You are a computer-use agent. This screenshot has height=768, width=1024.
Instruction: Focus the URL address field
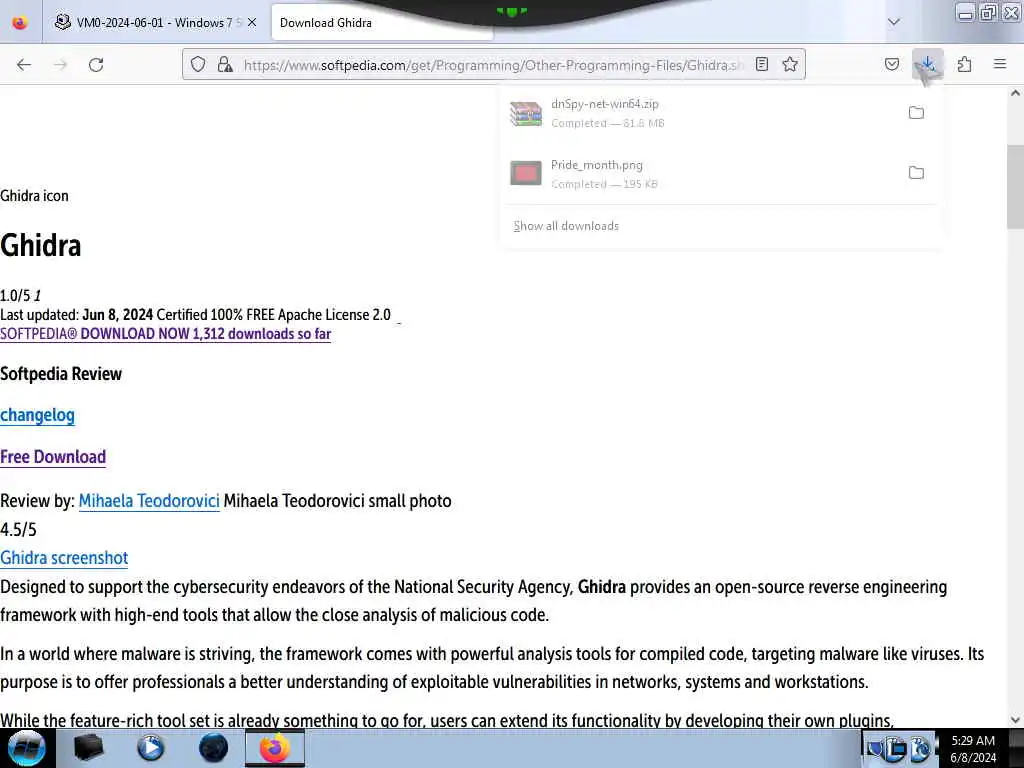[x=493, y=65]
